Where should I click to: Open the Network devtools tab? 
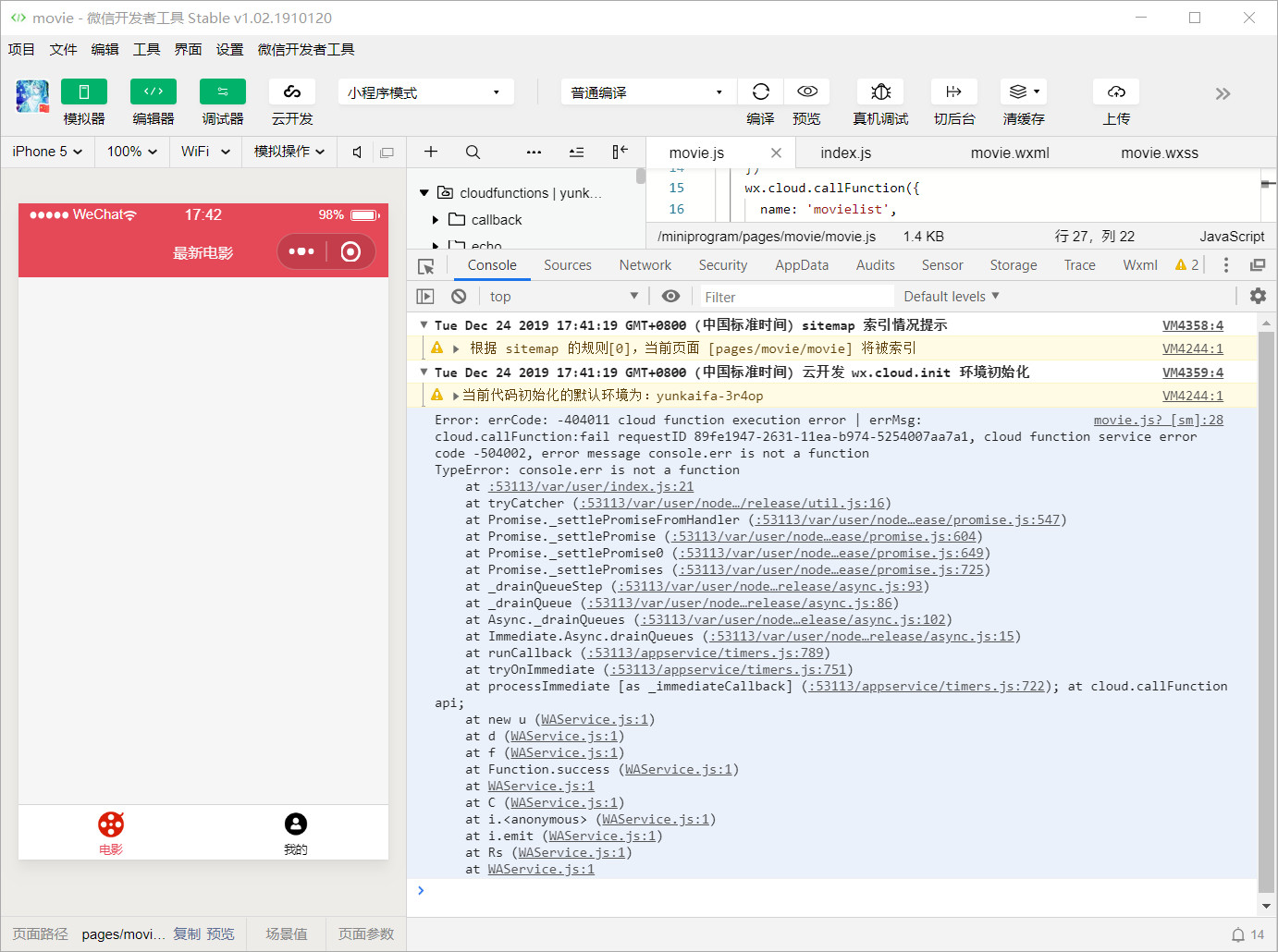645,265
